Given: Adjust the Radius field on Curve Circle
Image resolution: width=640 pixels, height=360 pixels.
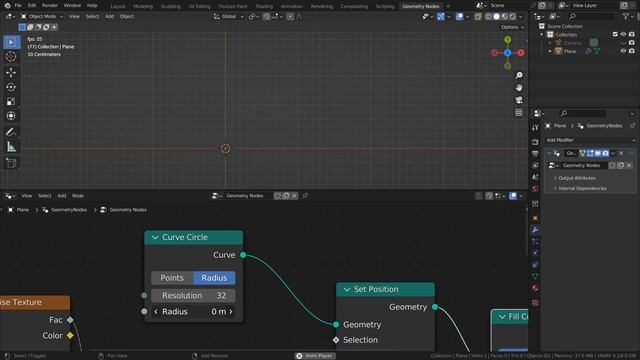Looking at the screenshot, I should click(193, 311).
